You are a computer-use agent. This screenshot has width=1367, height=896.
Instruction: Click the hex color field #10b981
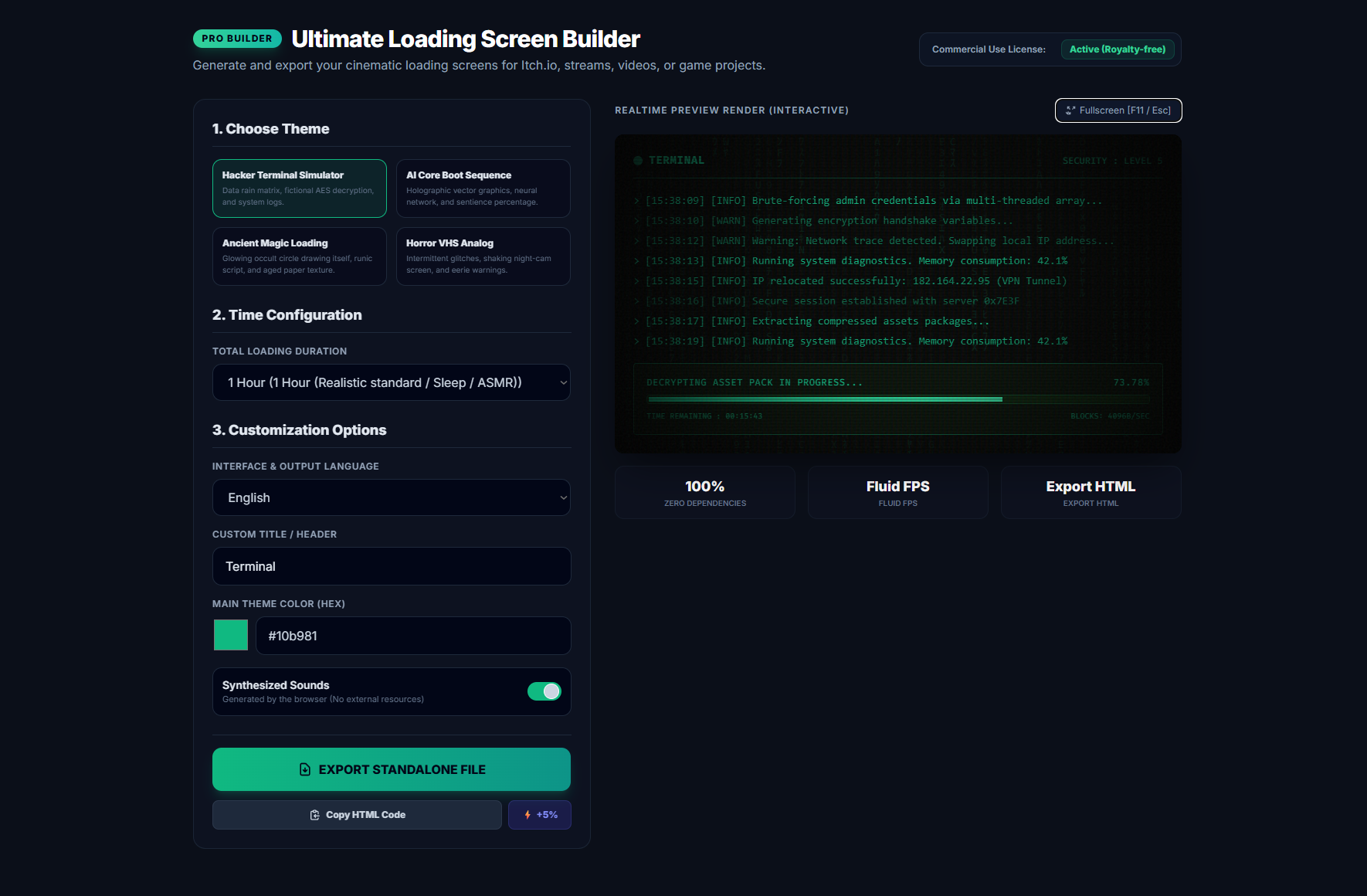(413, 636)
